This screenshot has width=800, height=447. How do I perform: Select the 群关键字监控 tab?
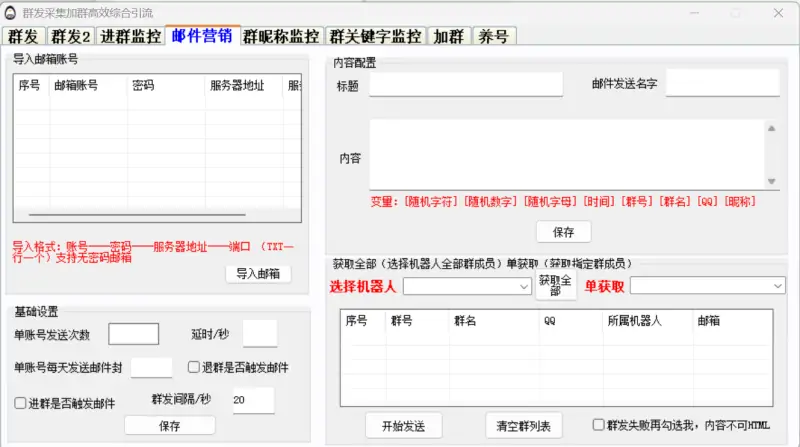click(x=376, y=37)
